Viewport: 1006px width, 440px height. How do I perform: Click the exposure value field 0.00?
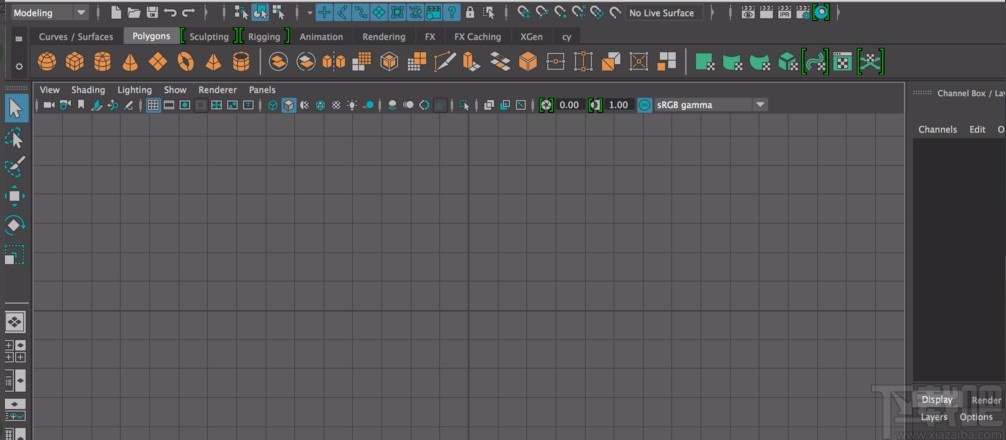[x=569, y=105]
